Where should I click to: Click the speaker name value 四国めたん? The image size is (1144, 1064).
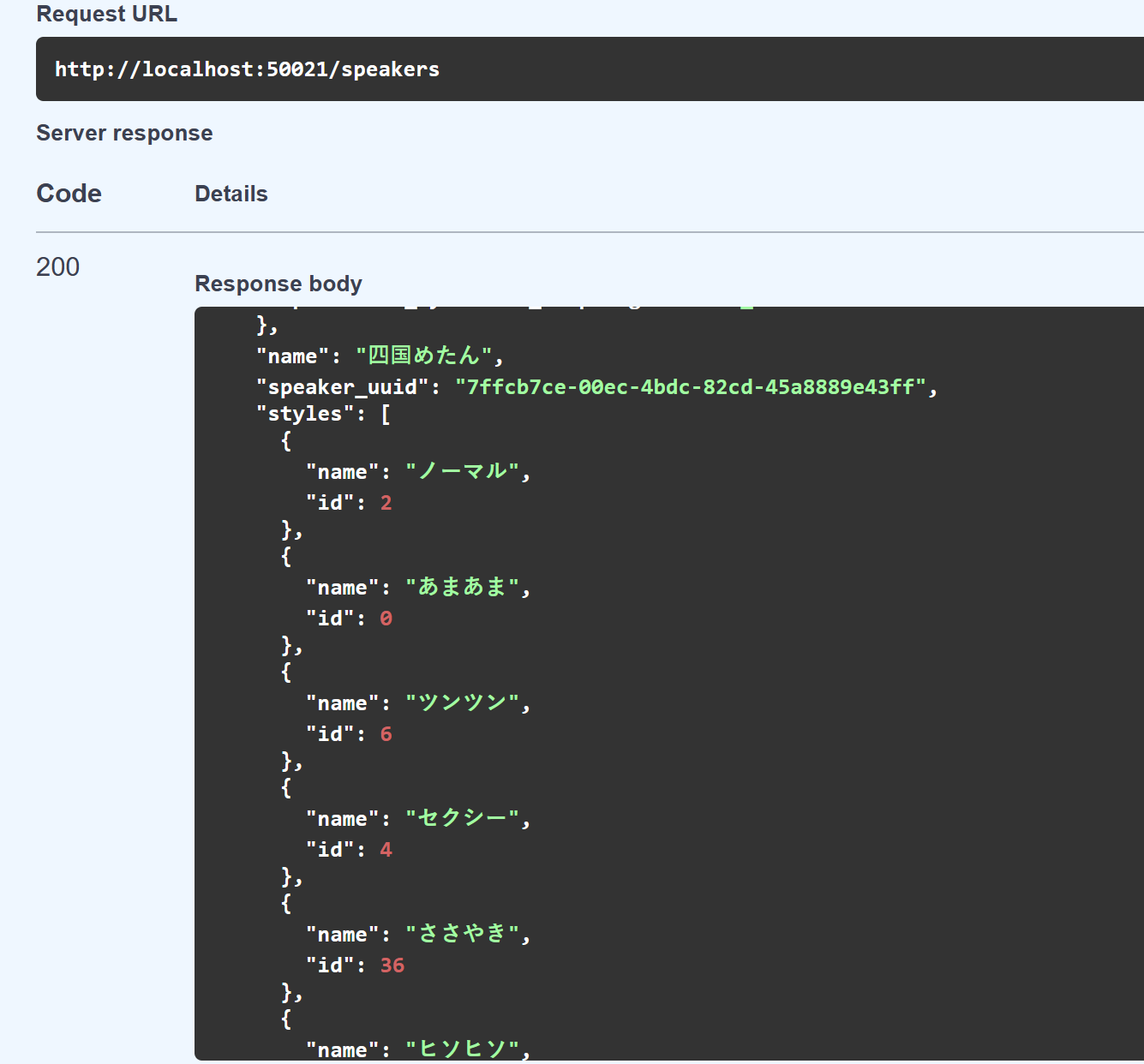click(x=423, y=356)
